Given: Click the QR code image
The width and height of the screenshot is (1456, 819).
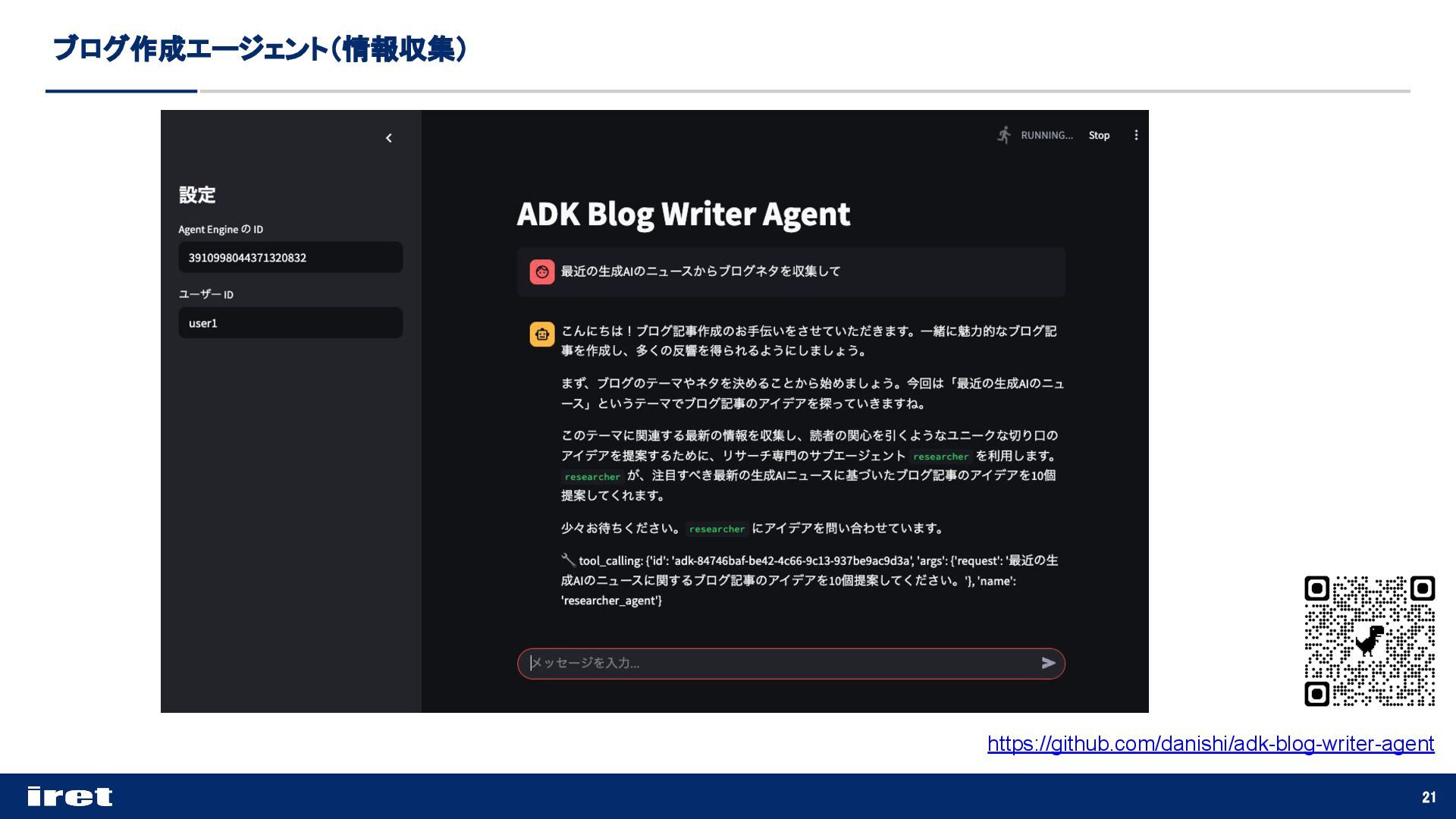Looking at the screenshot, I should [x=1370, y=641].
